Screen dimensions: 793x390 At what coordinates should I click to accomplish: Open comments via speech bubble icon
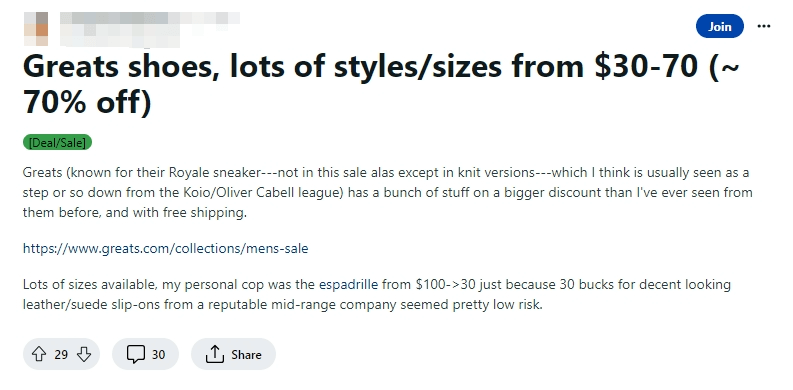pyautogui.click(x=136, y=354)
